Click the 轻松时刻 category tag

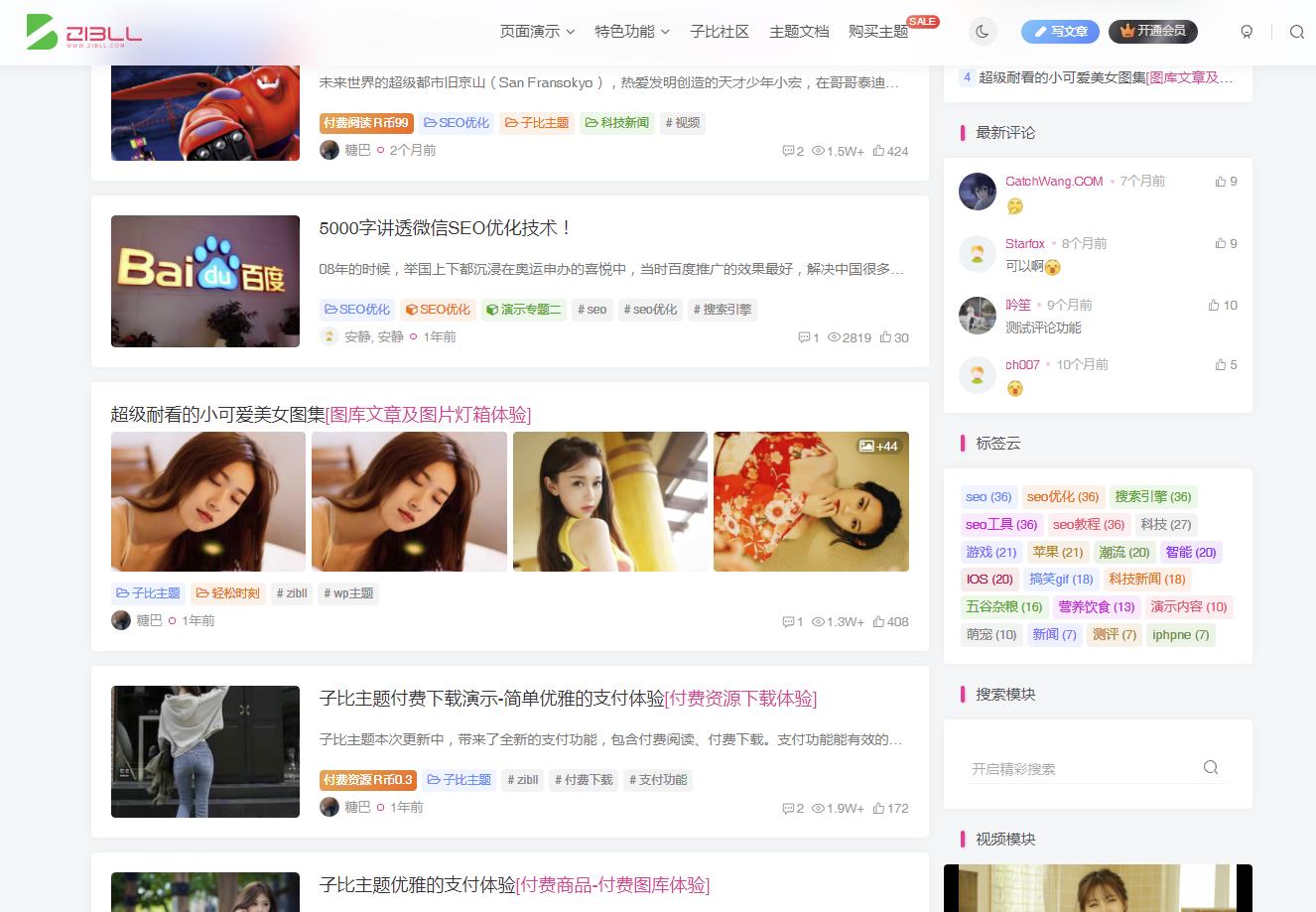pyautogui.click(x=227, y=593)
